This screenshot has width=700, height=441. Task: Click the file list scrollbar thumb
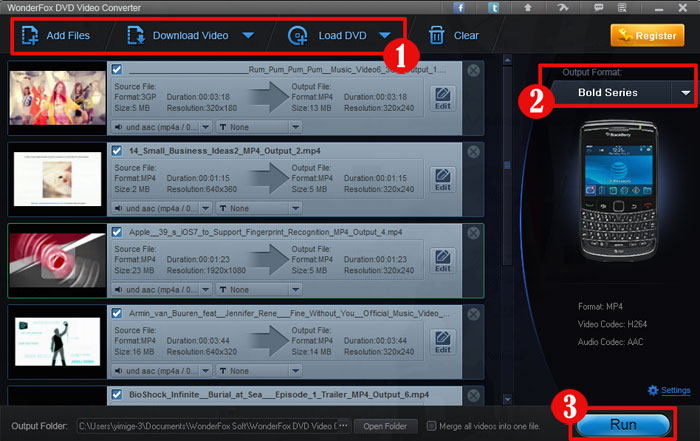507,165
